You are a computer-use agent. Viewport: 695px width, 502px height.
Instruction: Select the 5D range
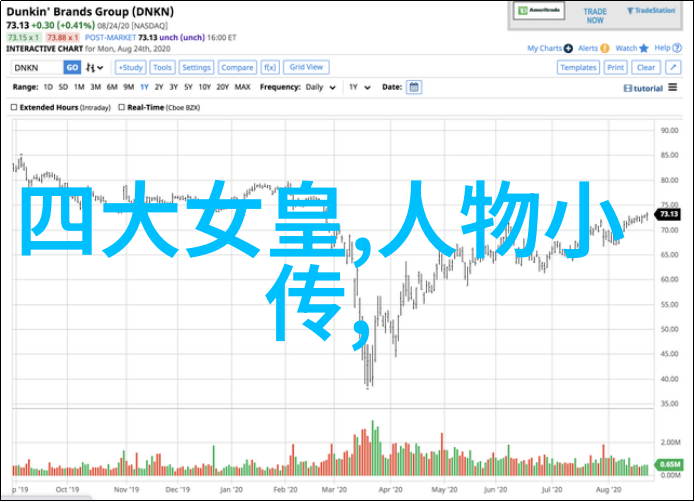(x=63, y=87)
